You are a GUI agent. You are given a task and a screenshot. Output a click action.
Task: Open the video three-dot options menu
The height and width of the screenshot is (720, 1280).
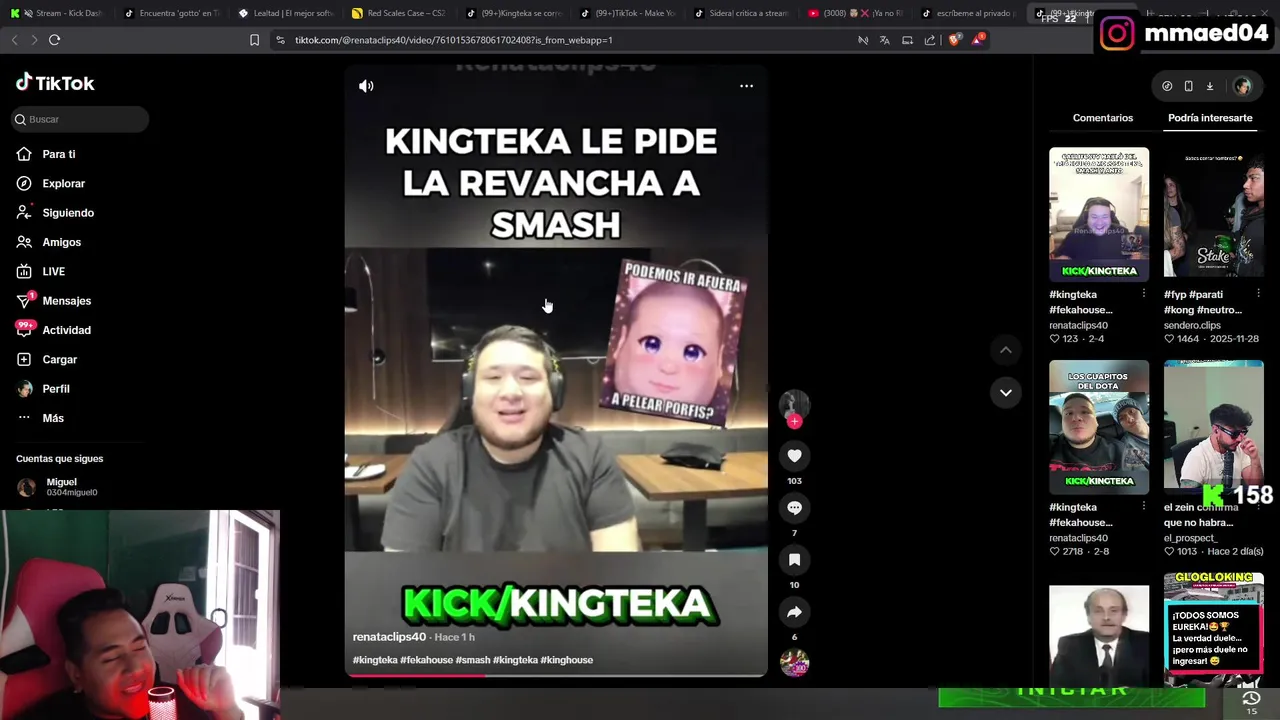point(746,86)
